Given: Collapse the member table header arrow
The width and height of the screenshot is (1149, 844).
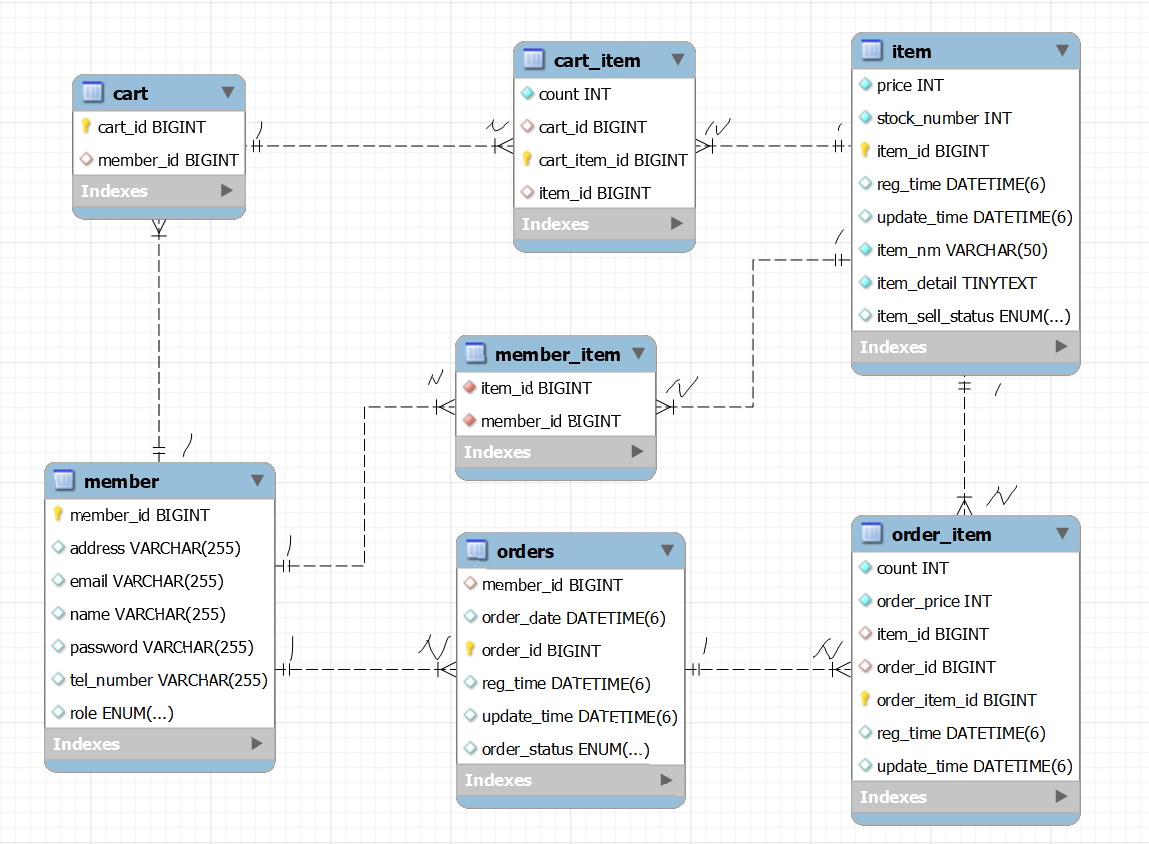Looking at the screenshot, I should coord(257,480).
